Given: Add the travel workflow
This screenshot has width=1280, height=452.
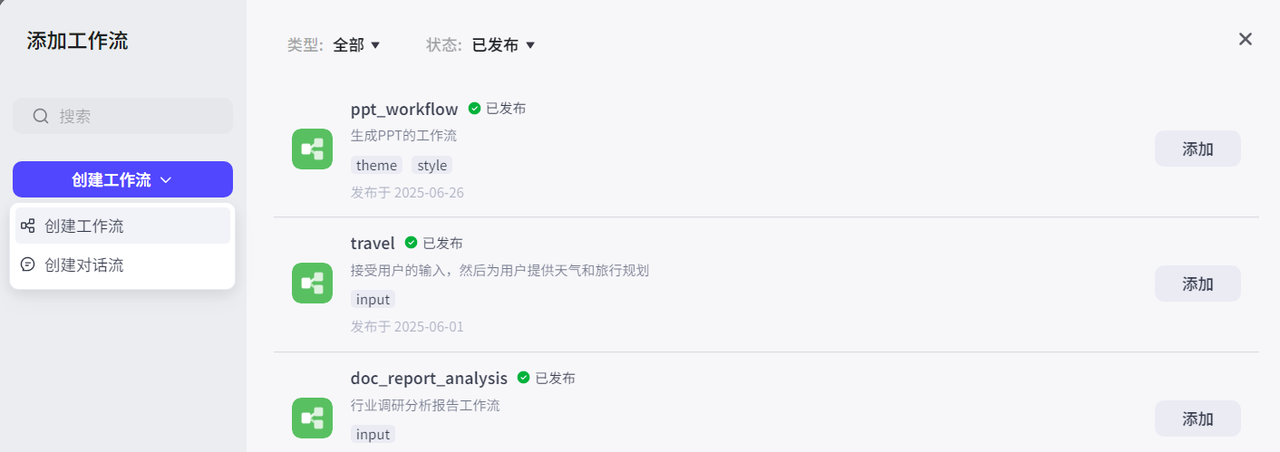Looking at the screenshot, I should [1197, 284].
